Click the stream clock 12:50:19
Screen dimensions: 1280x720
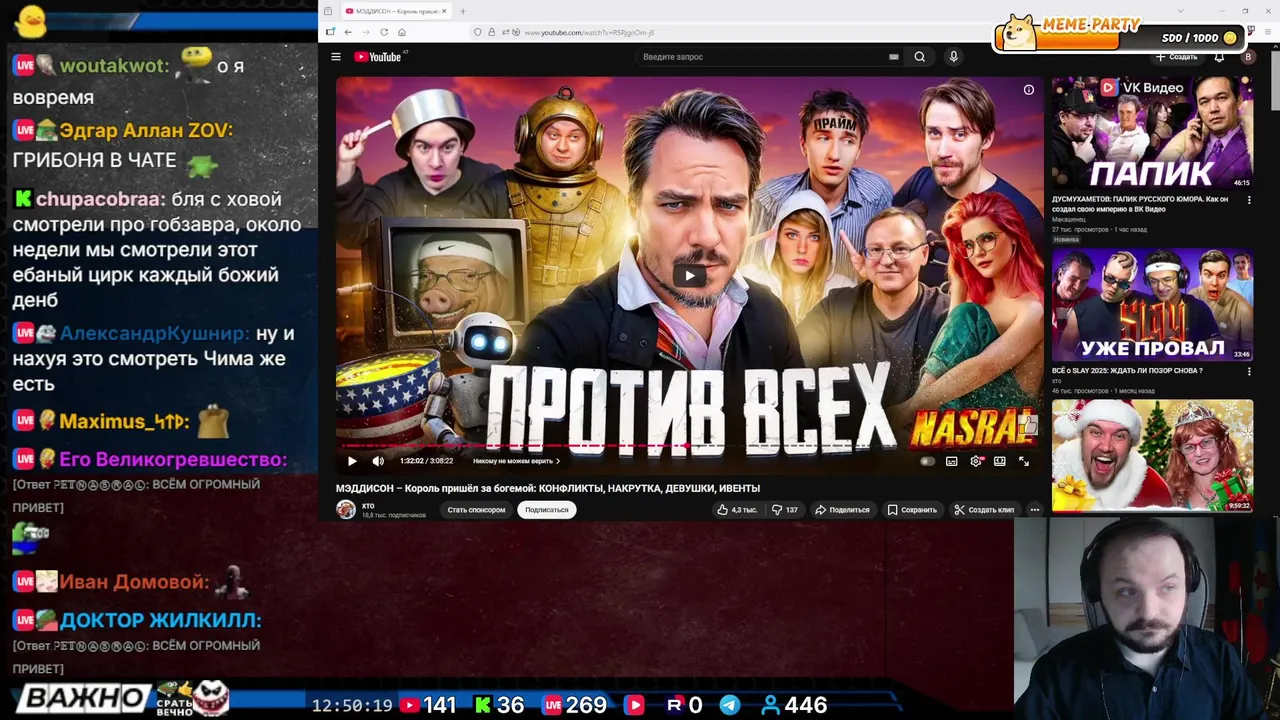pyautogui.click(x=352, y=705)
